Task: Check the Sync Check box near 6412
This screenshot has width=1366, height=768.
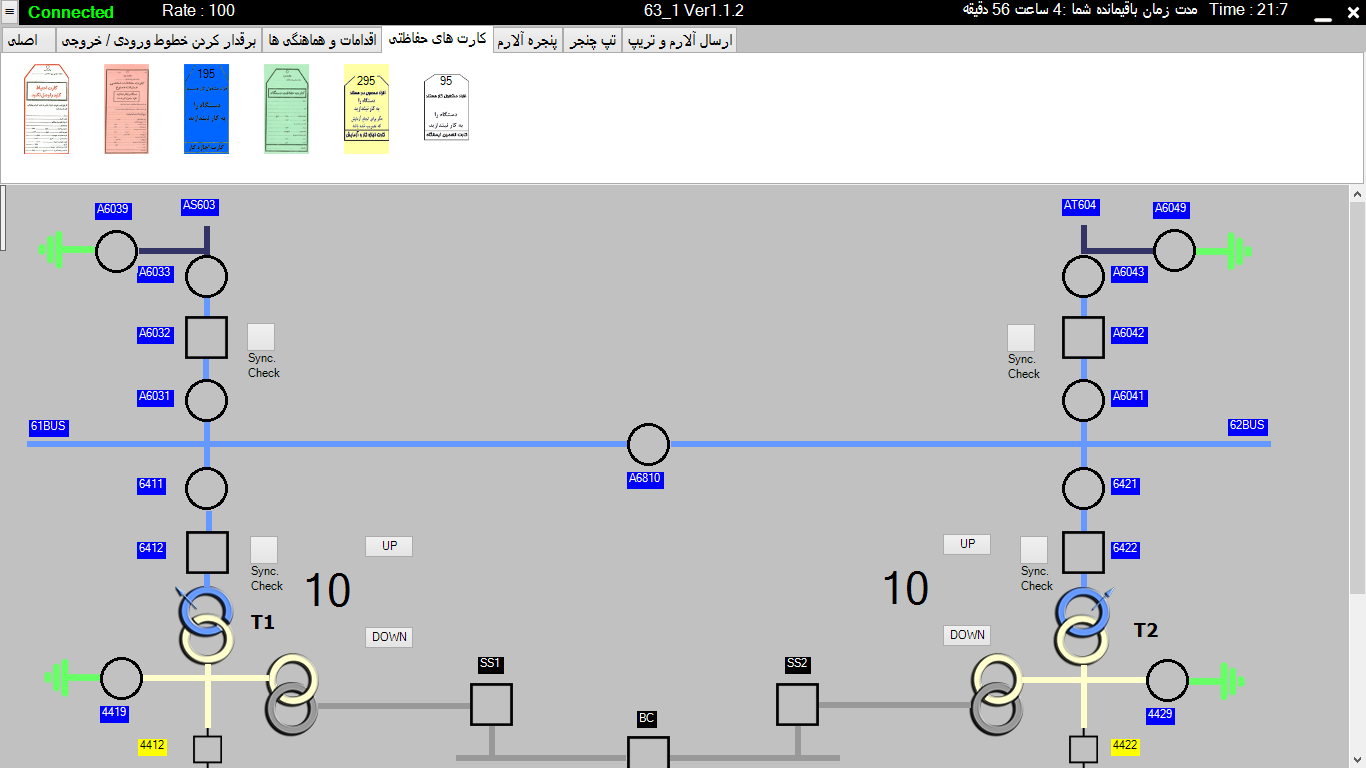Action: (264, 550)
